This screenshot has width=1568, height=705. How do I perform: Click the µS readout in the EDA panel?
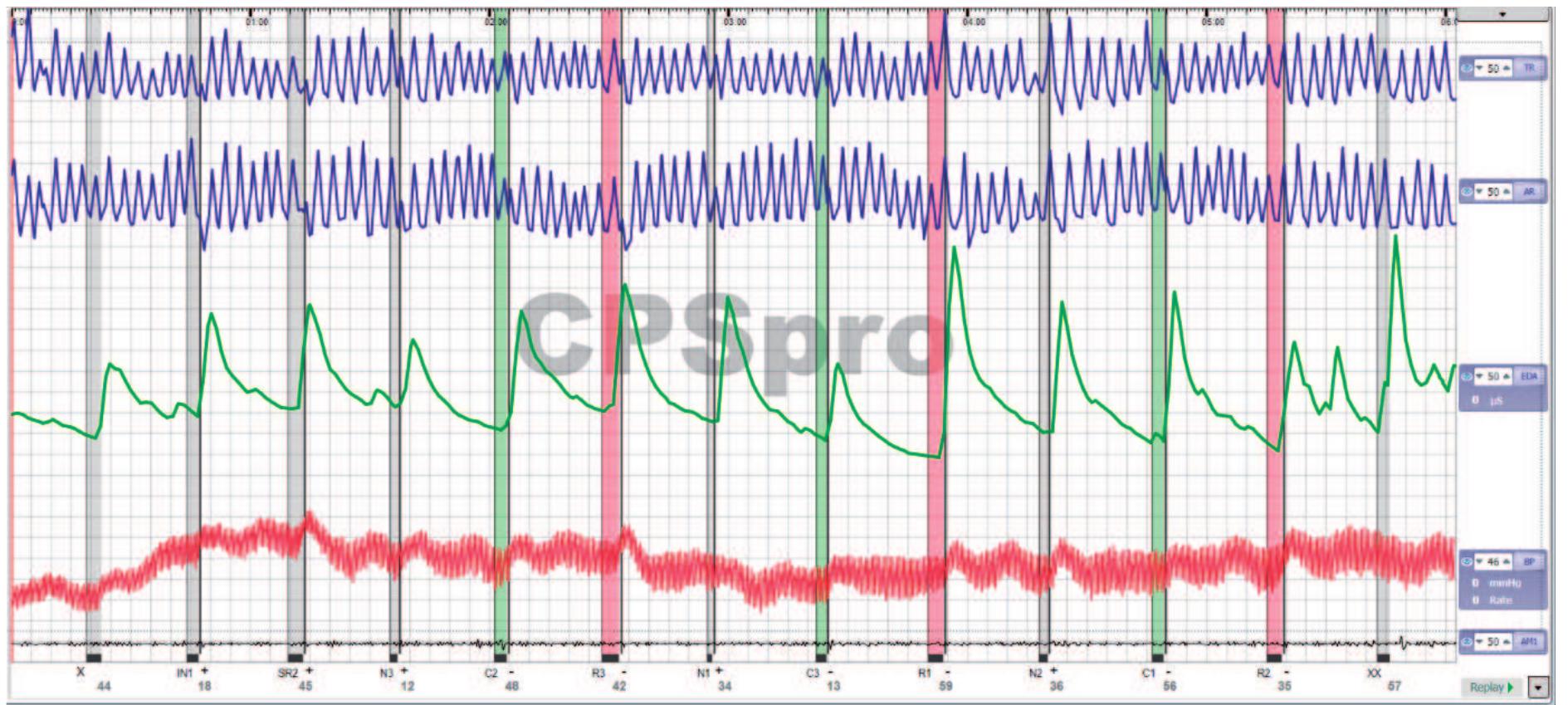(x=1497, y=400)
